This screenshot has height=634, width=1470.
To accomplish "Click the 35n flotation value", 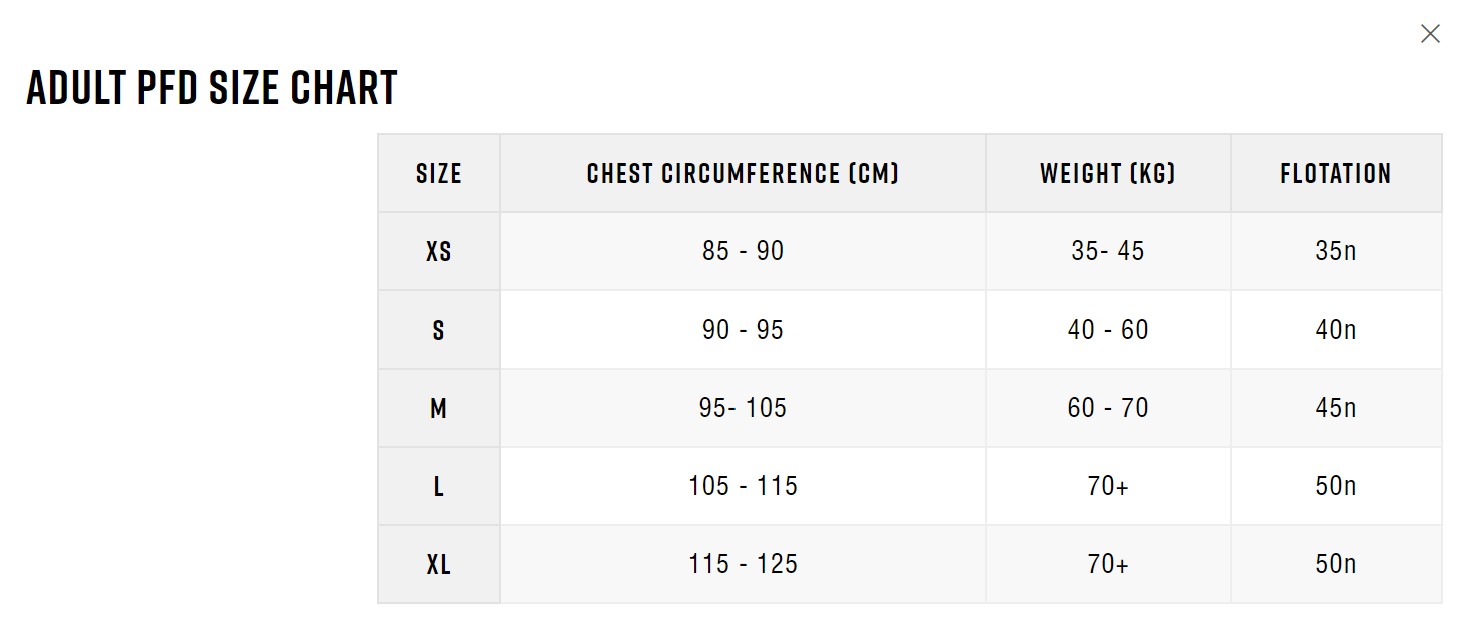I will (x=1336, y=251).
